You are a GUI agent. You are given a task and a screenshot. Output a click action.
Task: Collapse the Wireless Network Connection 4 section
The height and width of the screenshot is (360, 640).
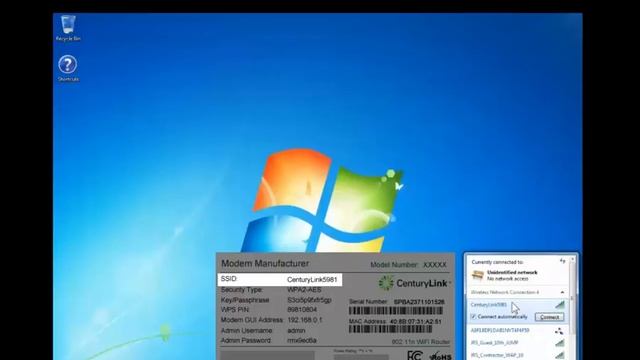[562, 292]
